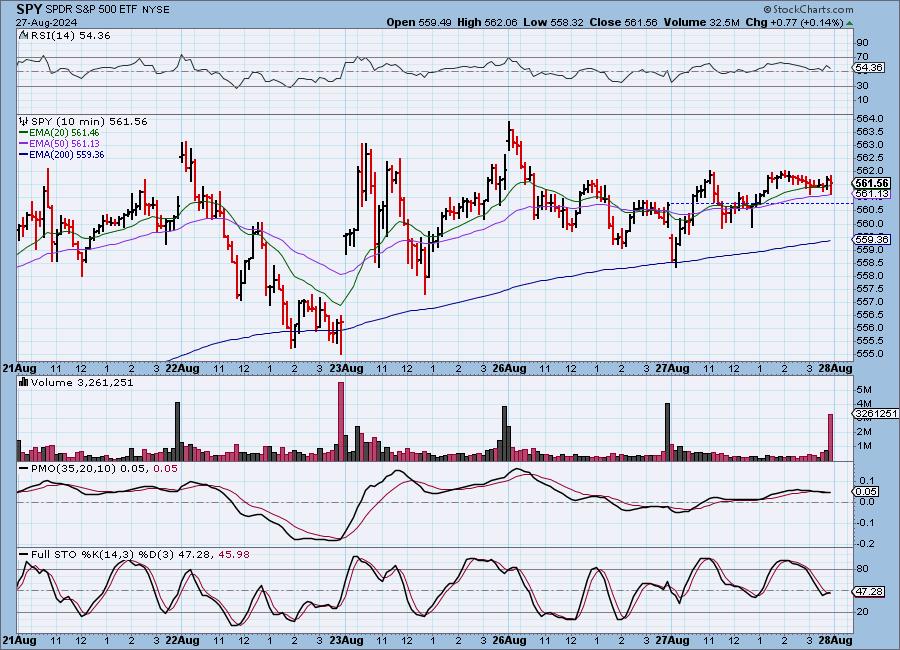Click the 54.36 RSI value tag on axis

(x=869, y=67)
